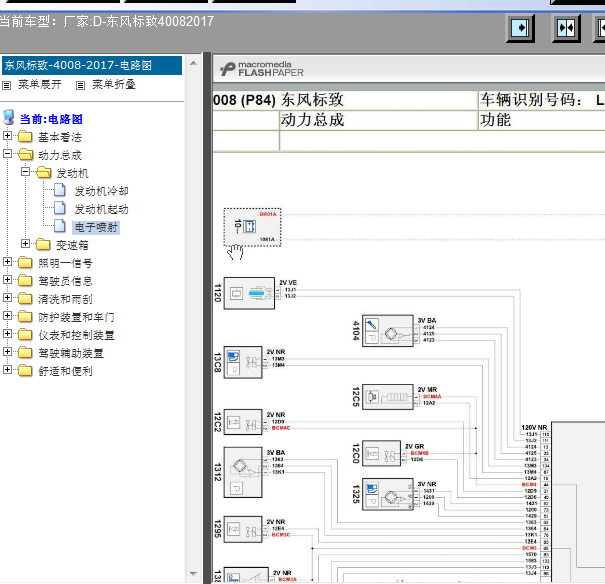Screen dimensions: 605x584
Task: Click the 菜单折叠 list icon
Action: tap(80, 85)
